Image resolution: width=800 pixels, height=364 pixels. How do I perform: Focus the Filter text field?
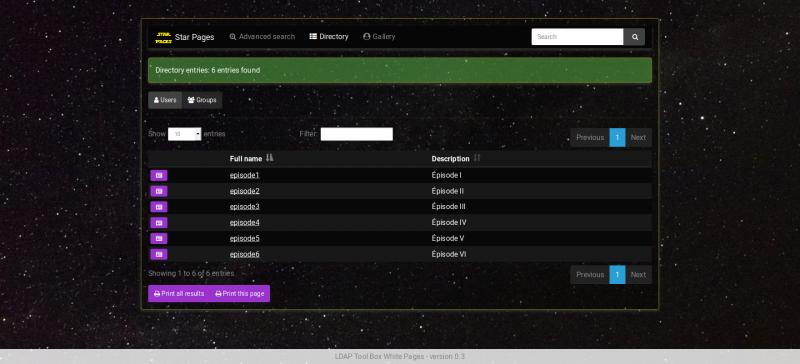[357, 134]
